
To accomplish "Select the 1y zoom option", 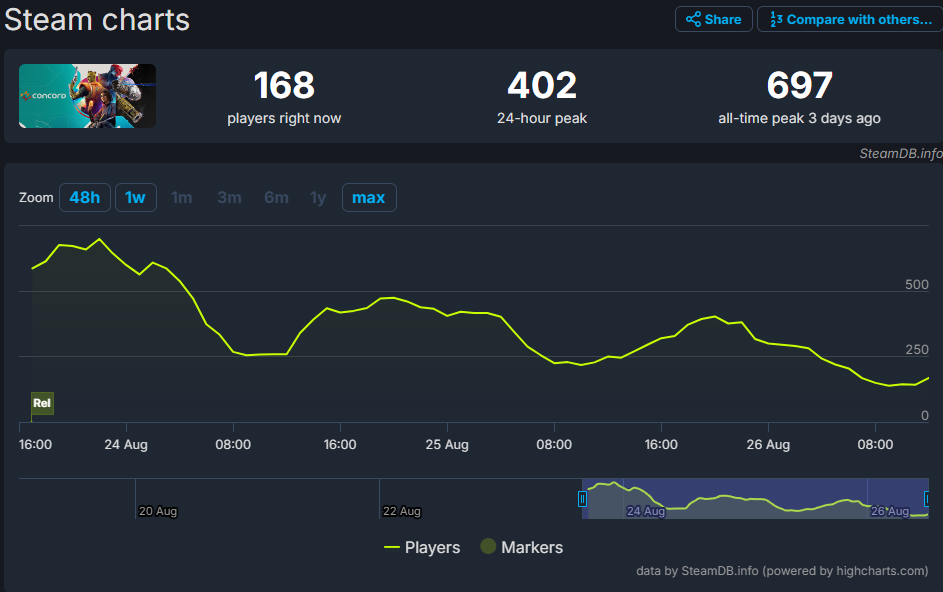I will pyautogui.click(x=318, y=197).
